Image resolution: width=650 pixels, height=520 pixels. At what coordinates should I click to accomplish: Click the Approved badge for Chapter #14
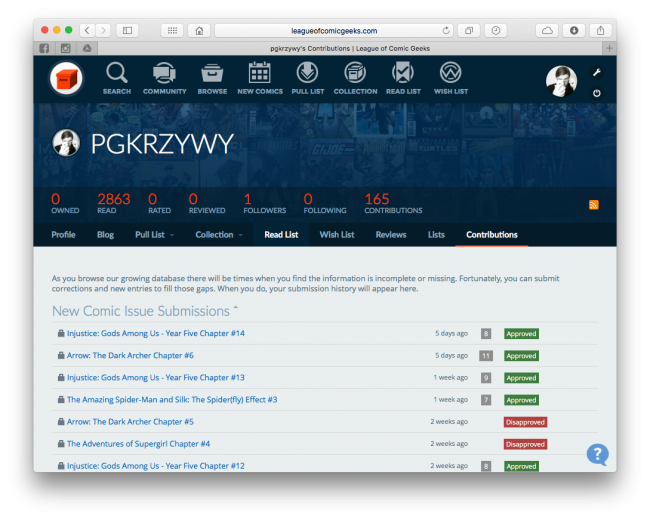pyautogui.click(x=521, y=334)
